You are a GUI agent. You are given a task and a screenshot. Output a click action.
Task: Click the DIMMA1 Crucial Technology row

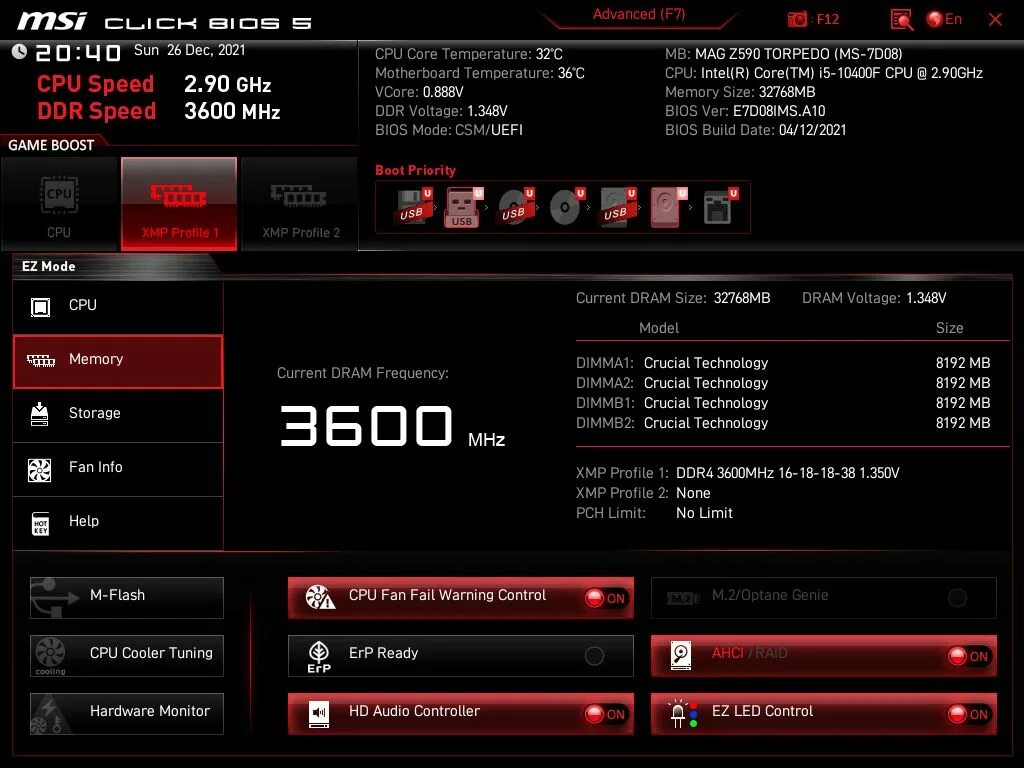pyautogui.click(x=783, y=363)
